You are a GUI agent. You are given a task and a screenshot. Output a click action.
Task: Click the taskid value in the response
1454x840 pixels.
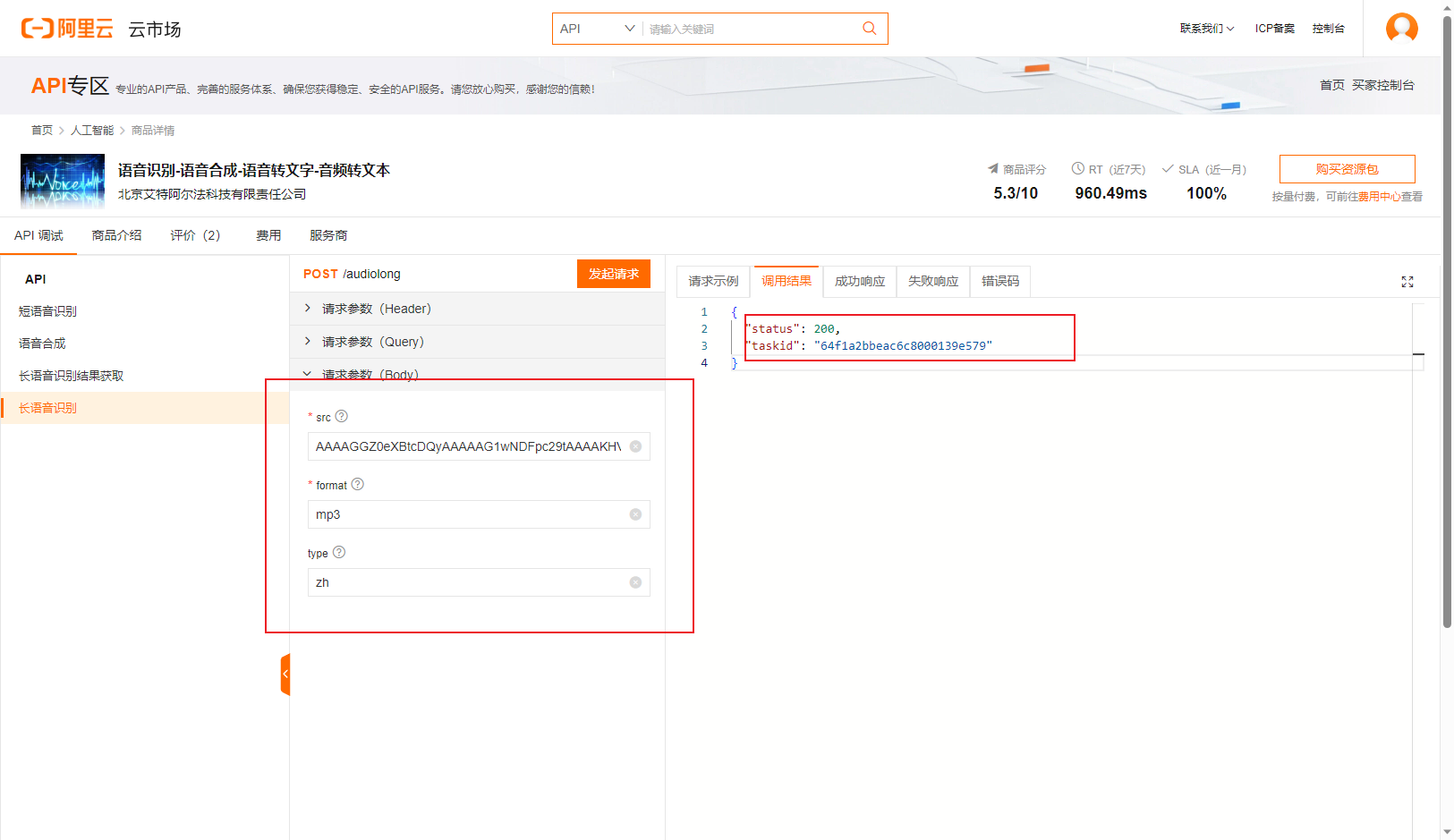[903, 345]
